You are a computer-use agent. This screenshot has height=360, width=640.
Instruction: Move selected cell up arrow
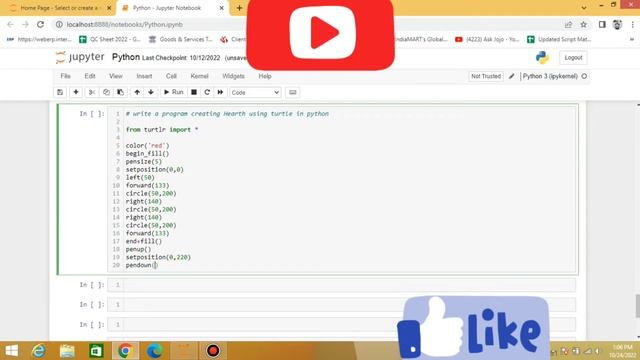point(137,92)
